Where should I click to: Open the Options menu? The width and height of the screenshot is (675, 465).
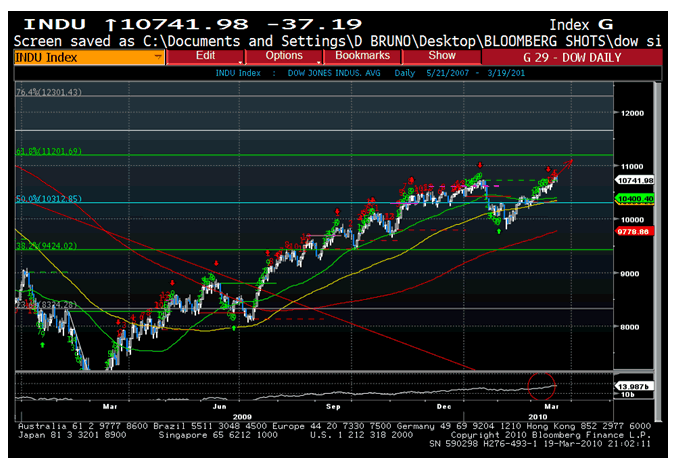pyautogui.click(x=284, y=56)
